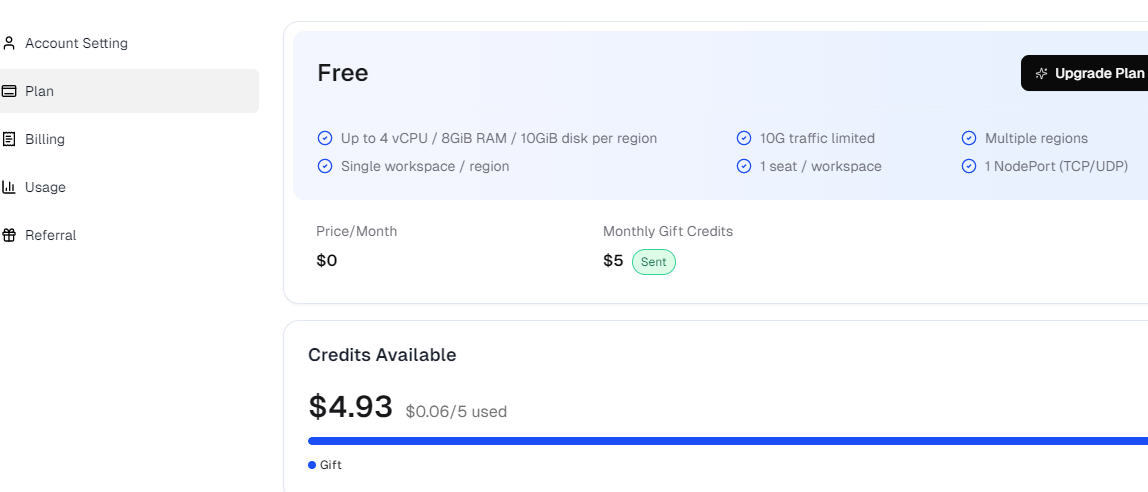The image size is (1148, 492).
Task: Click check icon beside Single workspace / region
Action: point(325,166)
